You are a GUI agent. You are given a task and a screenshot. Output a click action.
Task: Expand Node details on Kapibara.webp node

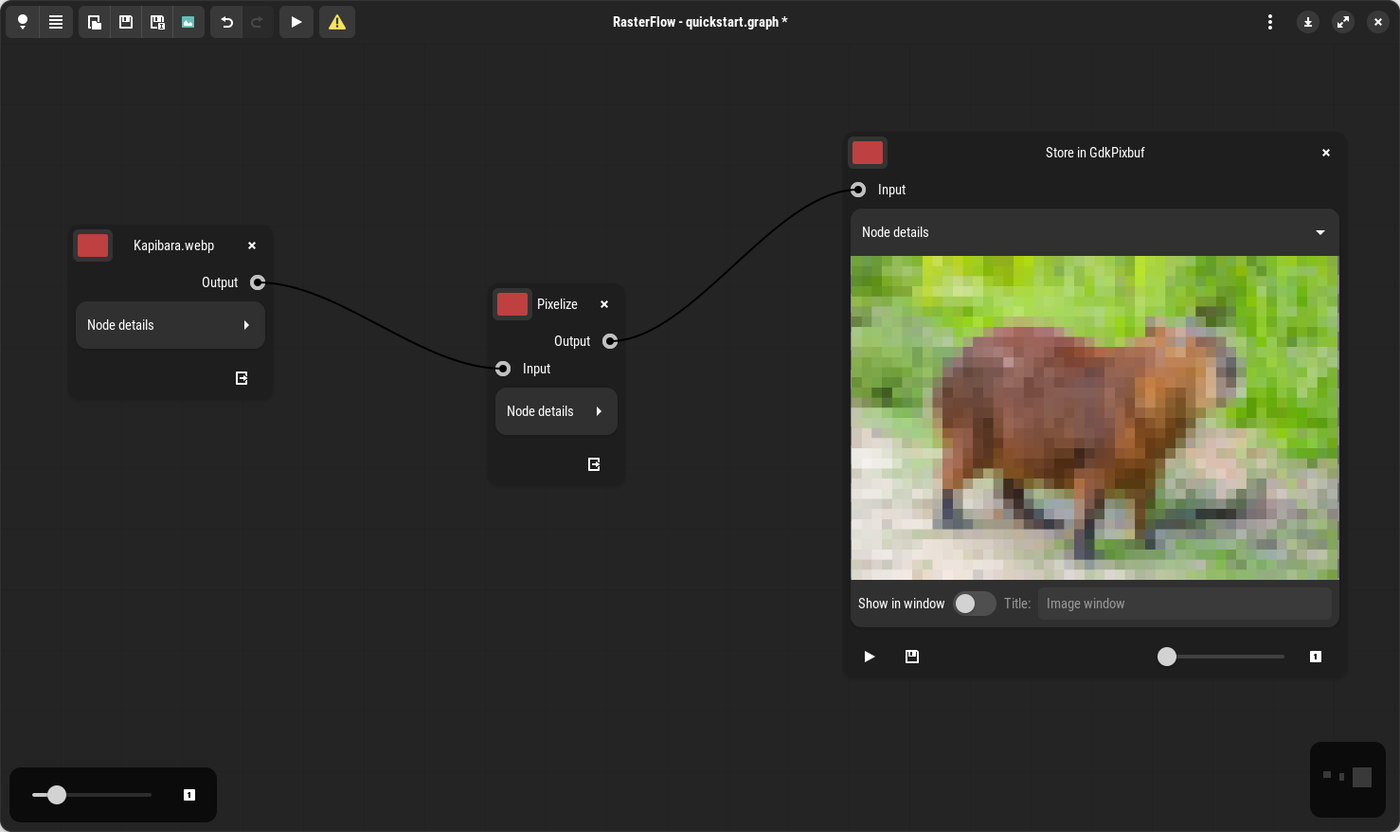point(170,325)
